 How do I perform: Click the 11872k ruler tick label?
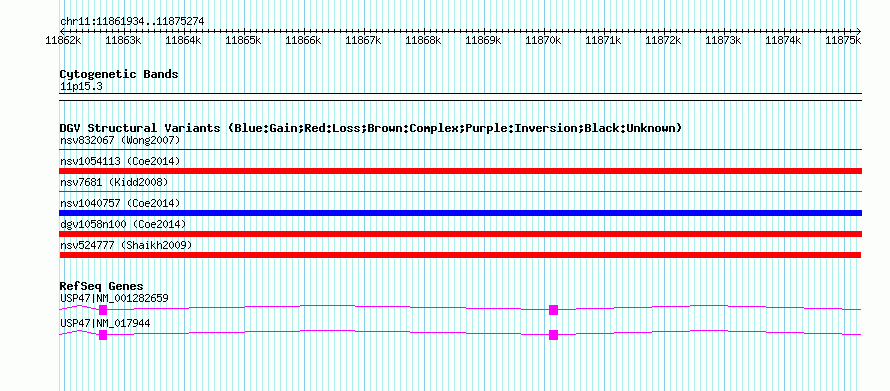click(x=663, y=40)
